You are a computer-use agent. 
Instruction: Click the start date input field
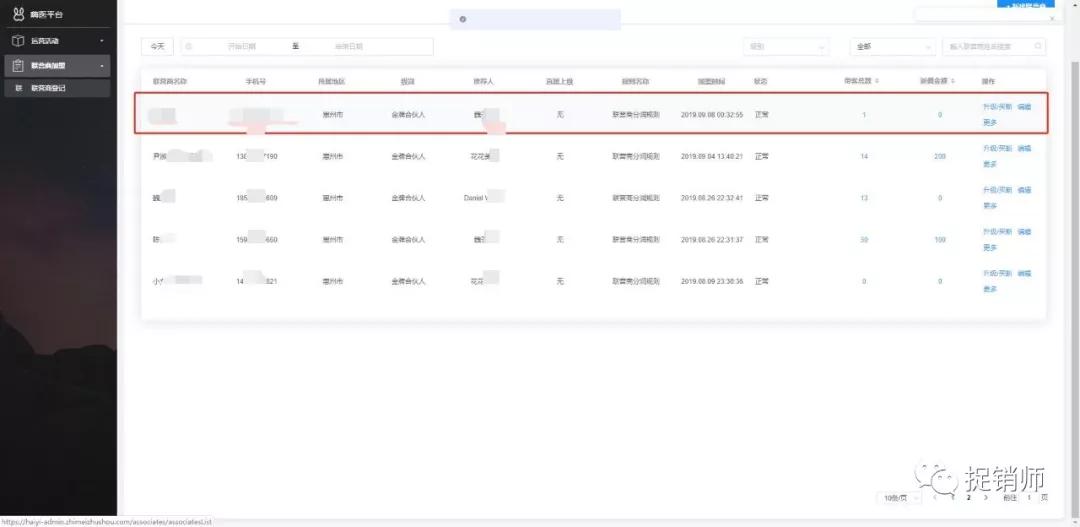(241, 46)
